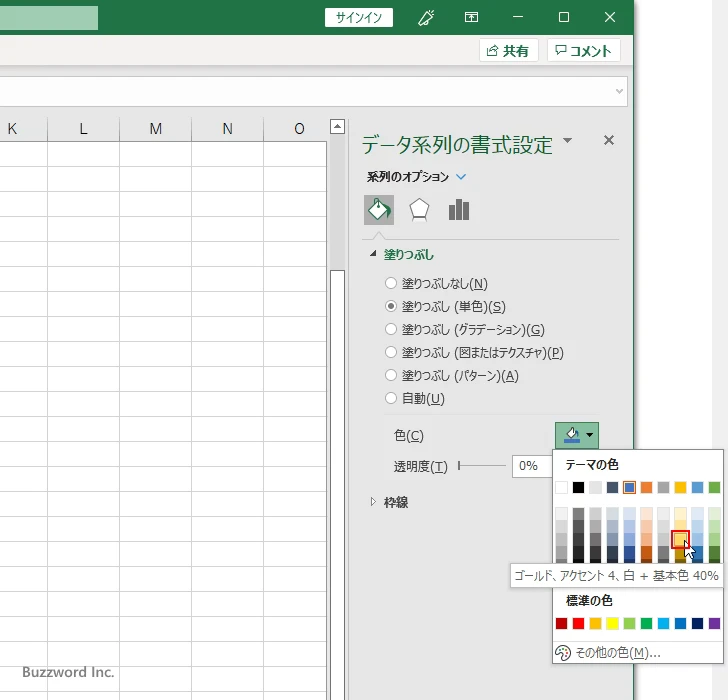Click the vertical scrollbar up arrow
Viewport: 728px width, 700px height.
(338, 126)
